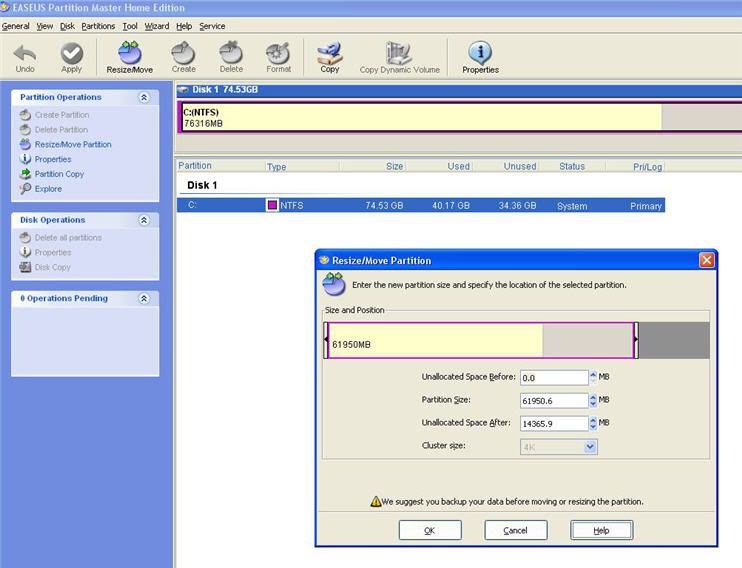Click Cancel in Resize/Move dialog
The height and width of the screenshot is (568, 742).
(515, 530)
